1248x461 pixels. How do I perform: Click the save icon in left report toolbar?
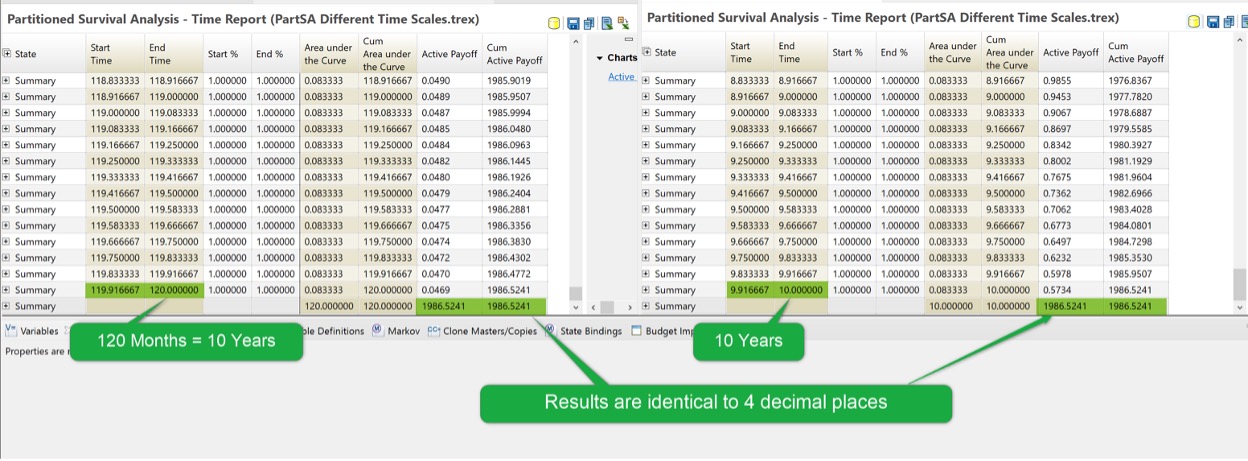click(573, 23)
